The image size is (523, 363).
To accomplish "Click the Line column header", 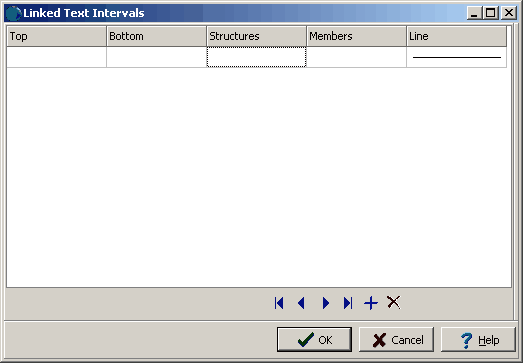I will [x=457, y=36].
